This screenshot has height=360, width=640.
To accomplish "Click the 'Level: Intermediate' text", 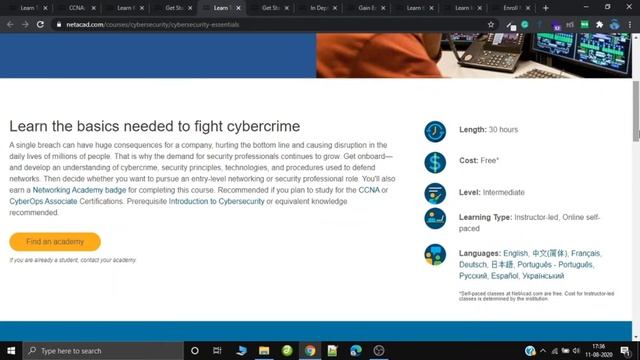I will tap(491, 192).
